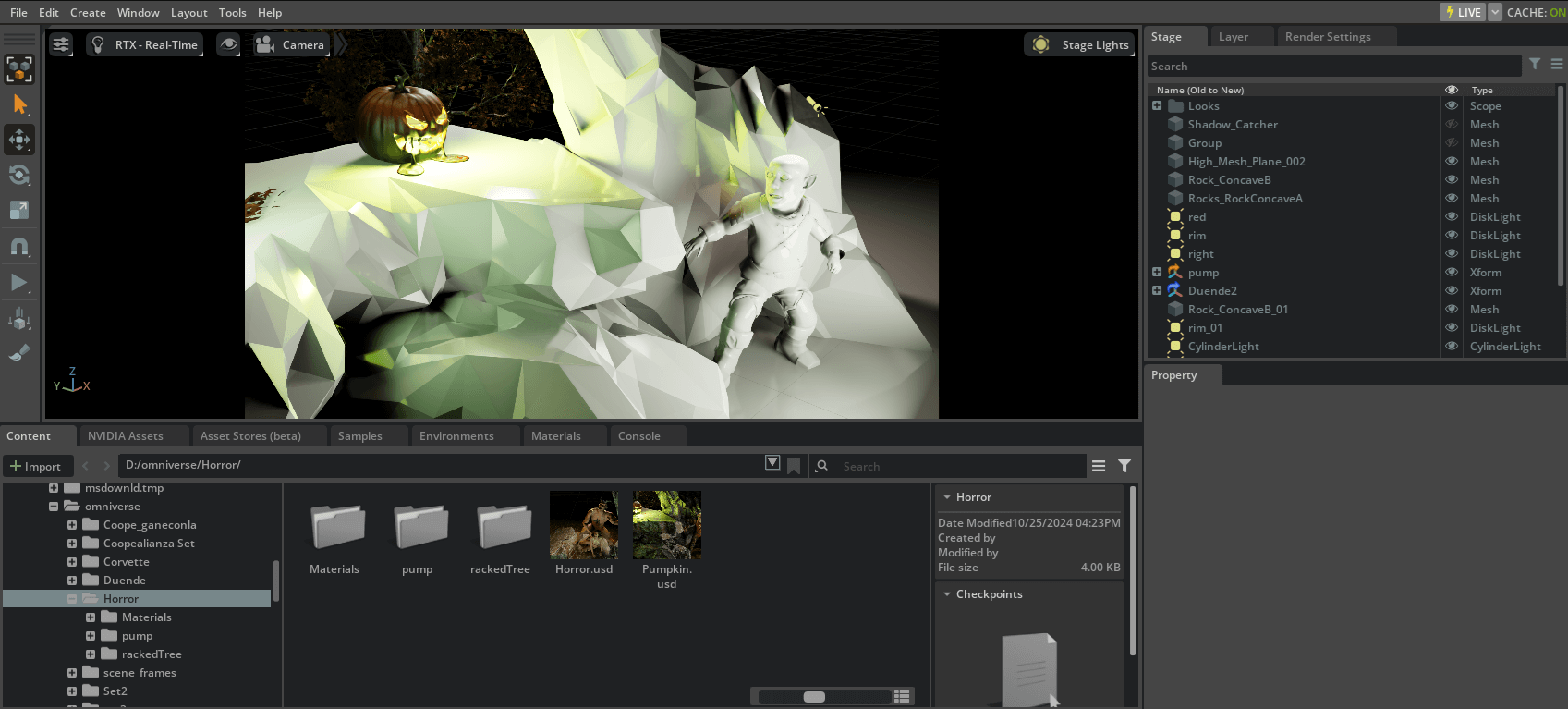Image resolution: width=1568 pixels, height=709 pixels.
Task: Hide the Rock_ConcaveB mesh
Action: tap(1452, 179)
